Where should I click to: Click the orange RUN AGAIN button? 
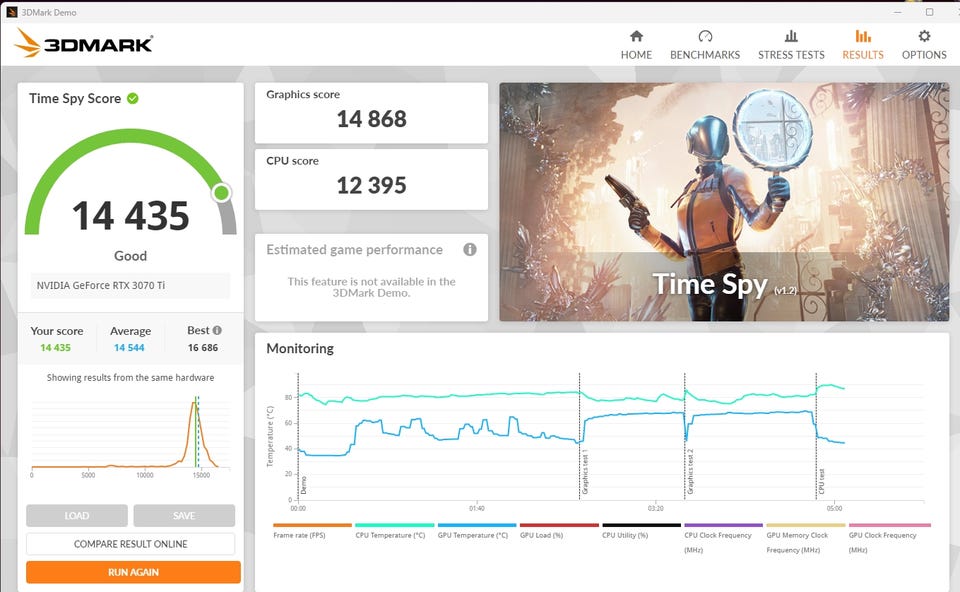133,572
